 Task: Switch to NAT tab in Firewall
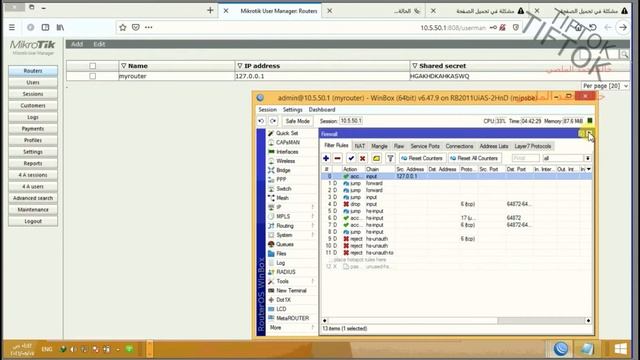(x=360, y=146)
